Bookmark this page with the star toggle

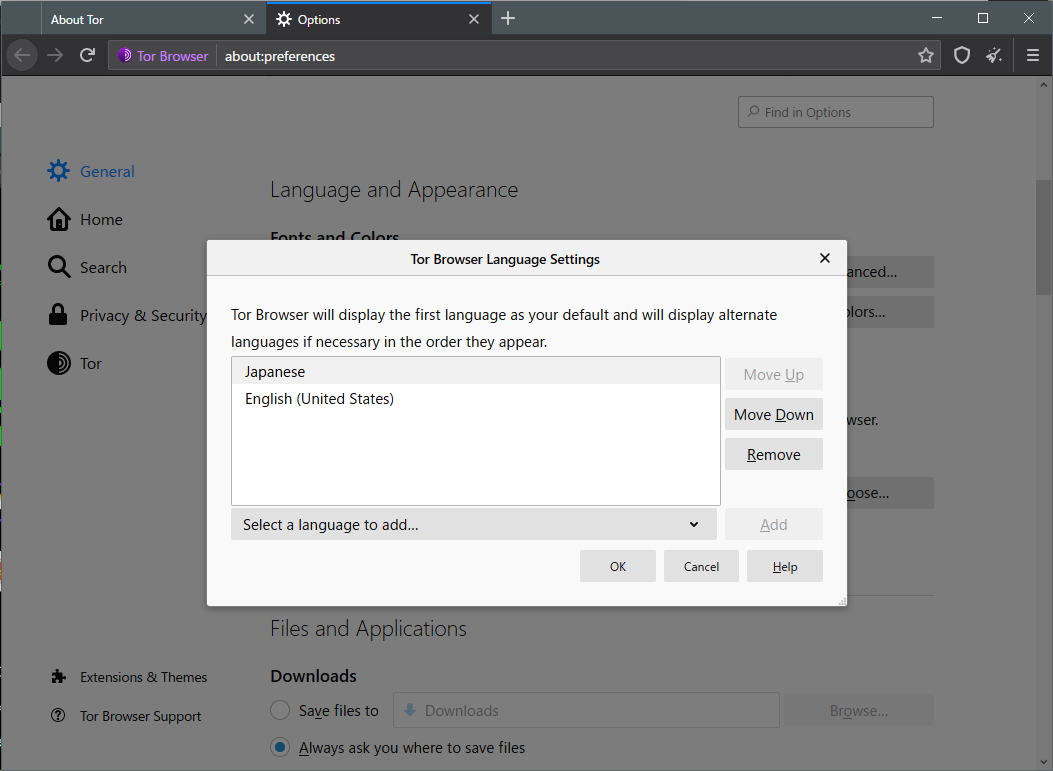(x=926, y=55)
